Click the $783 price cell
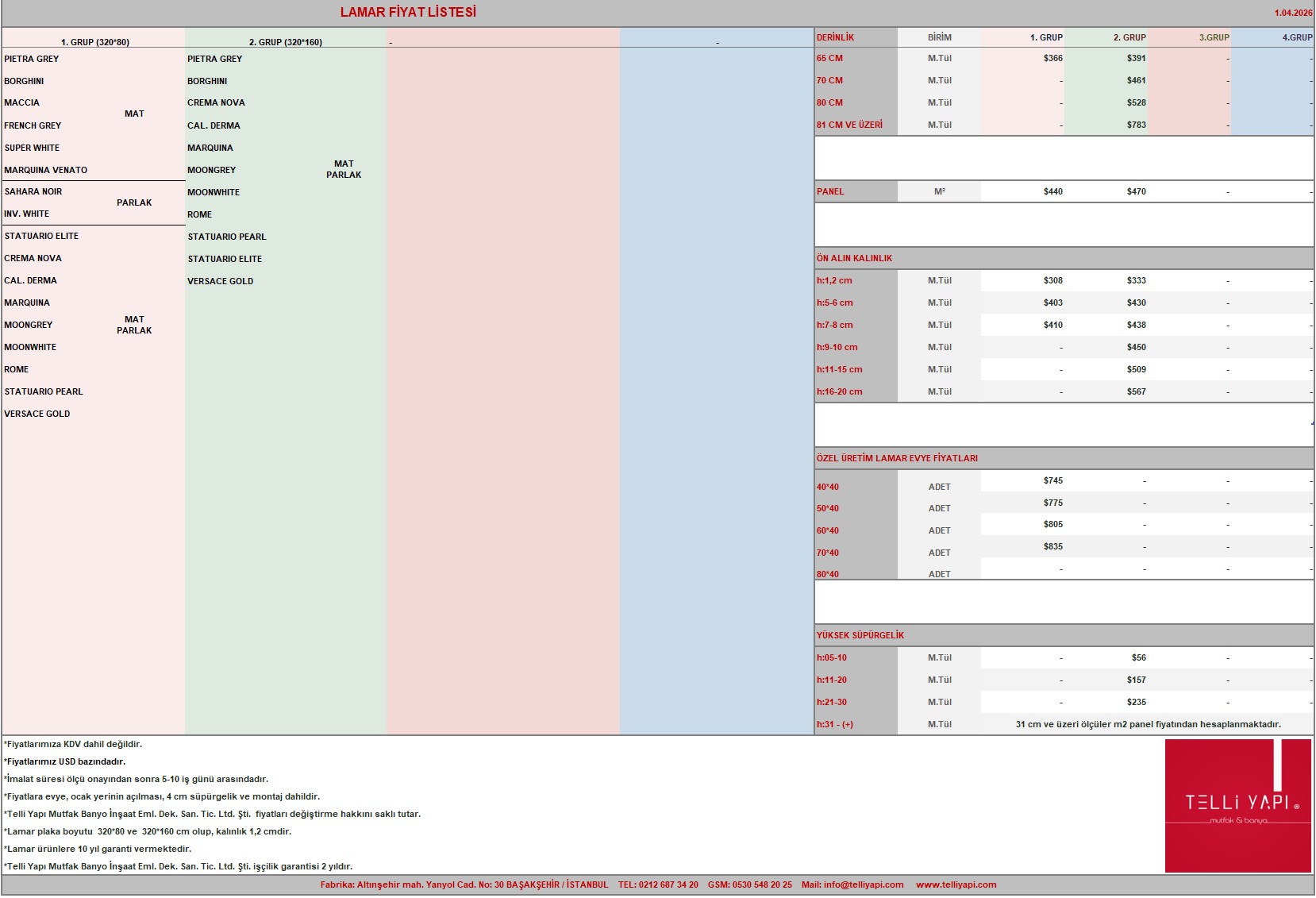Screen dimensions: 1316x898 click(x=1137, y=125)
